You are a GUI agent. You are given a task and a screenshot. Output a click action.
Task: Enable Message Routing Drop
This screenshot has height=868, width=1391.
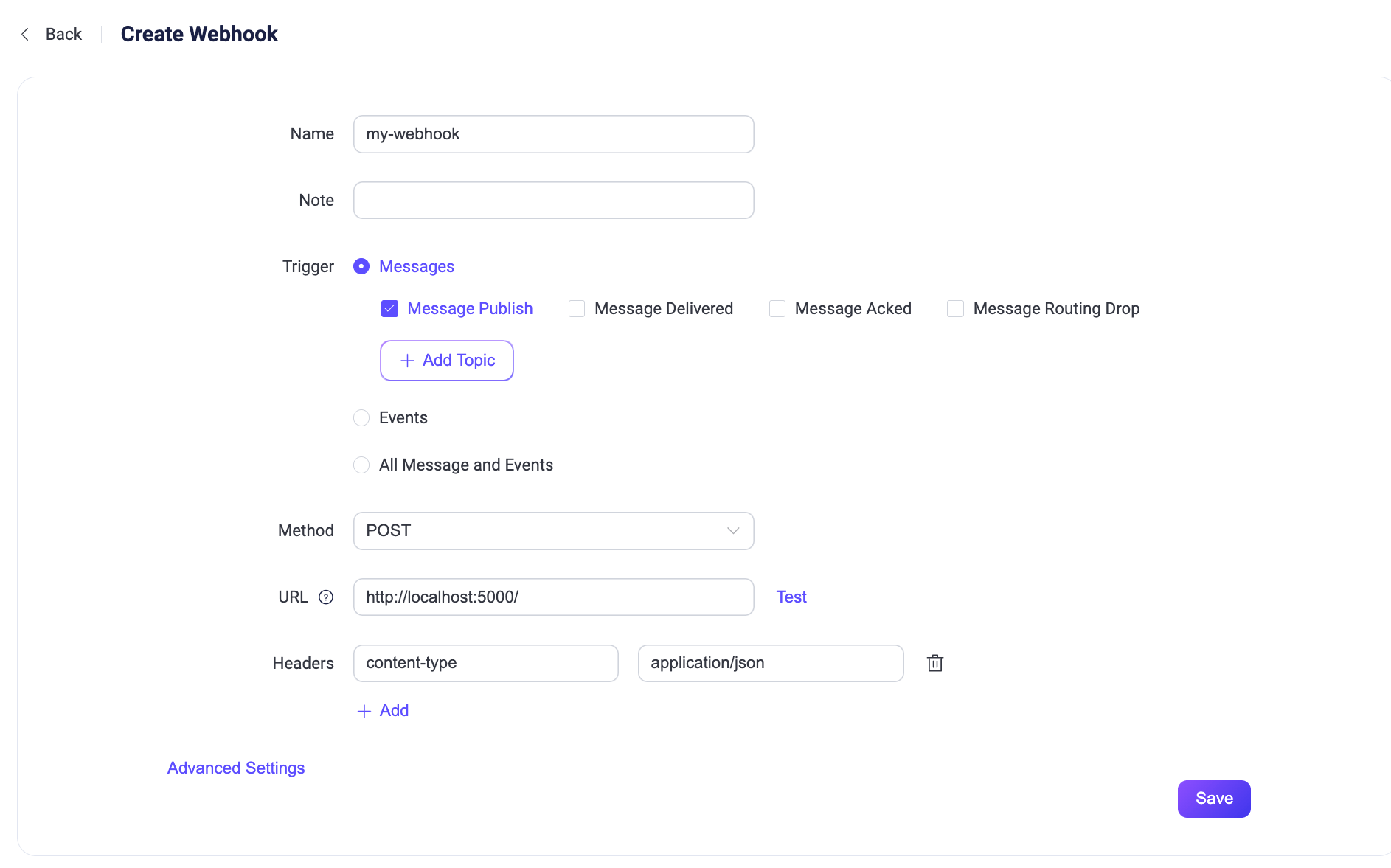[x=955, y=308]
